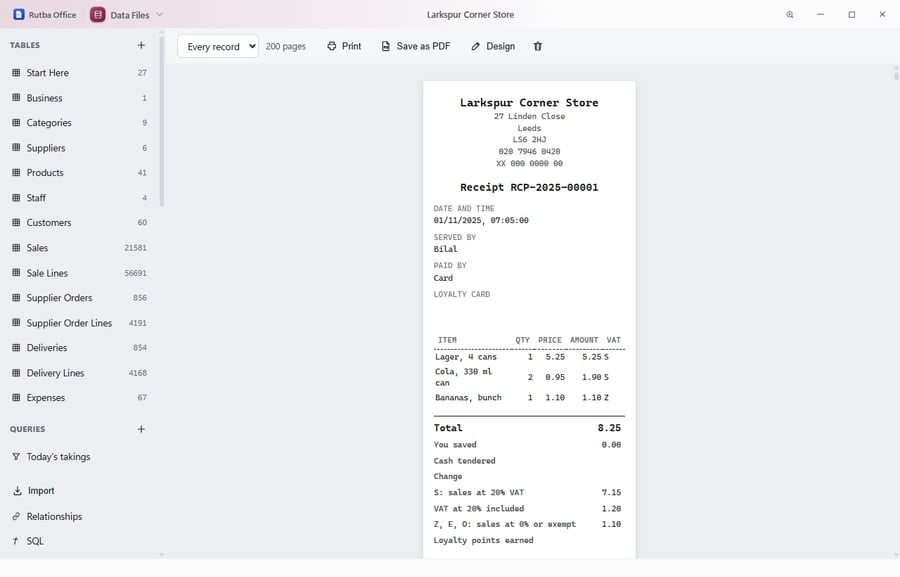
Task: Click the Sale Lines table grid icon
Action: [x=16, y=273]
